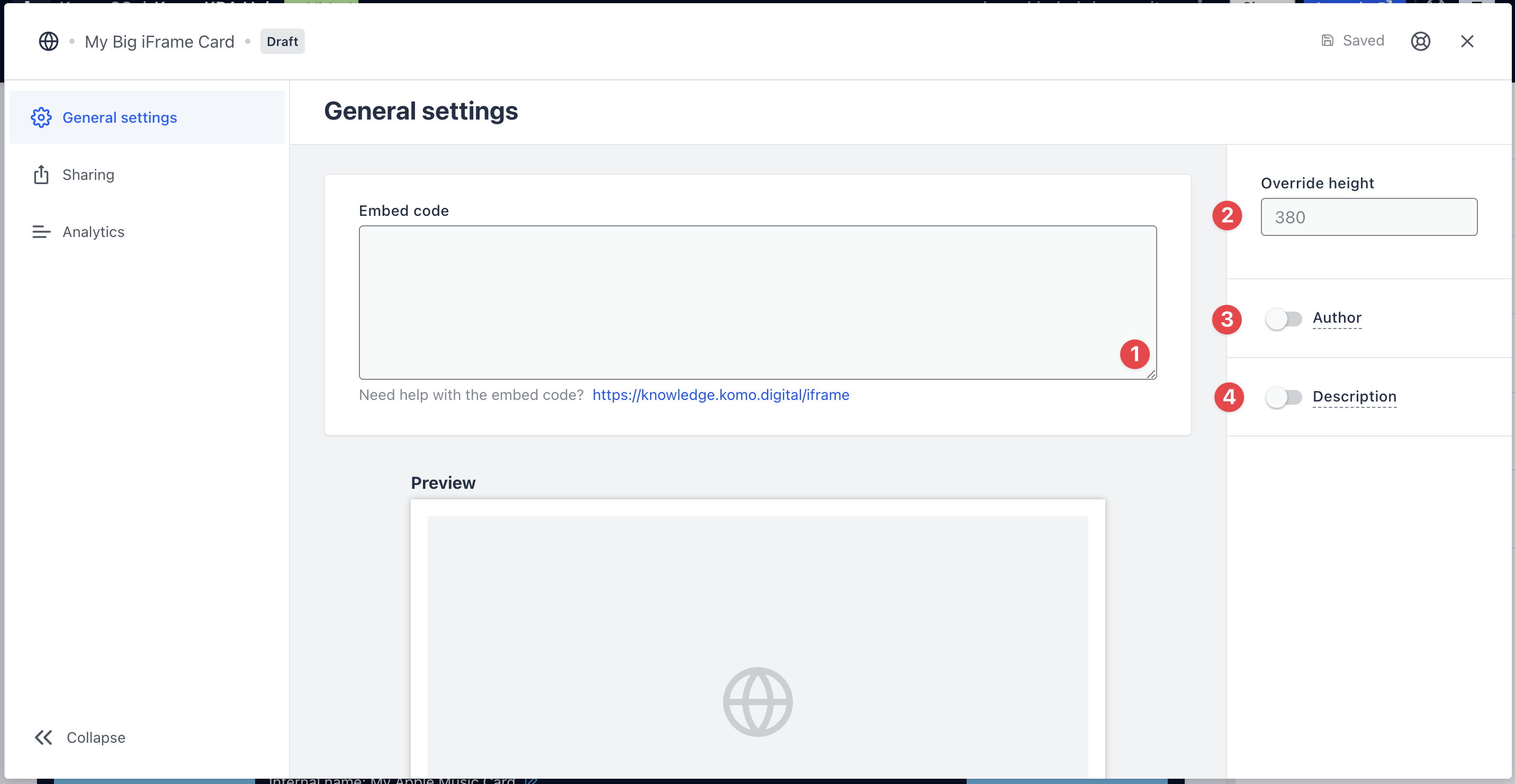Screen dimensions: 1515x784
Task: Click the Analytics lines icon
Action: (x=41, y=232)
